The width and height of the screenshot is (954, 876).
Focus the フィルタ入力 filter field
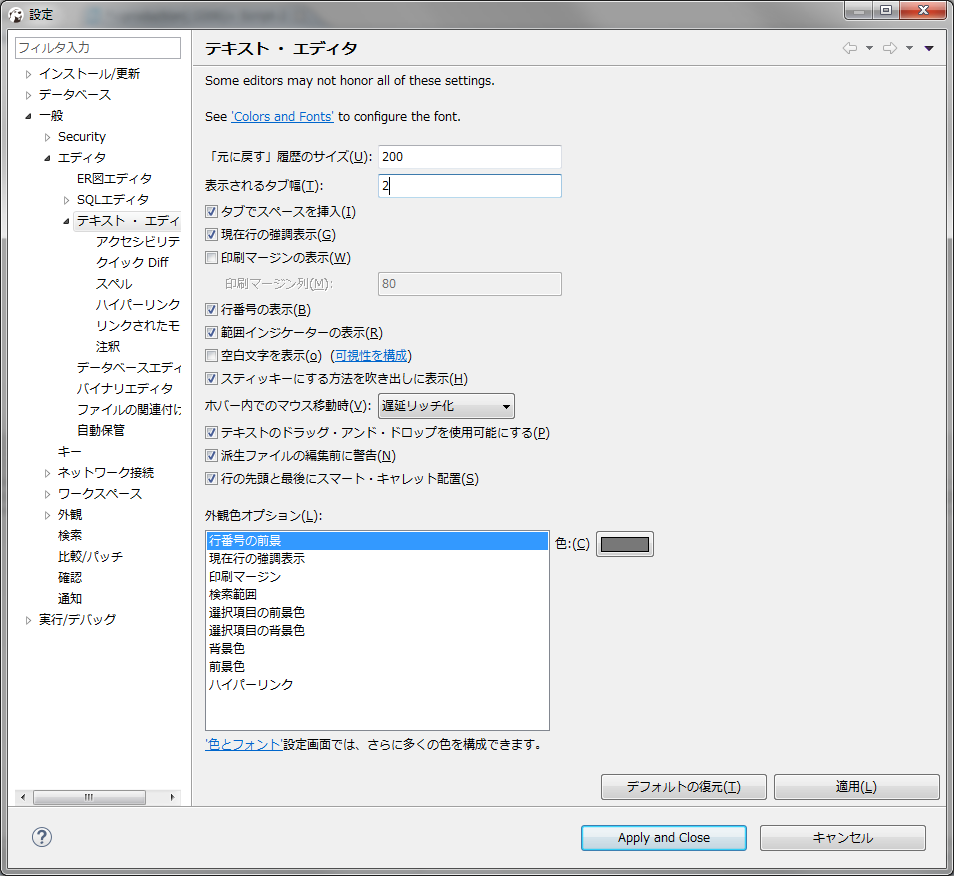tap(98, 47)
